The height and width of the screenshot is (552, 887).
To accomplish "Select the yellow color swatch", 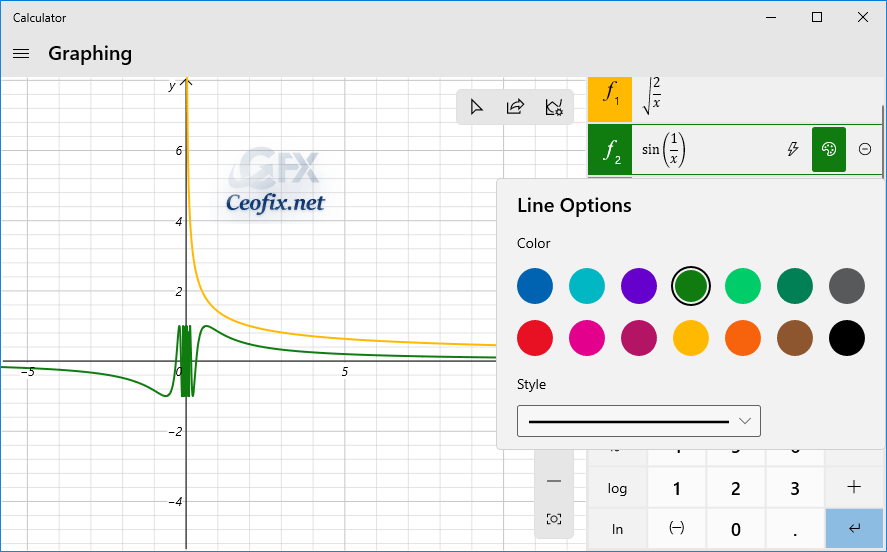I will 691,338.
